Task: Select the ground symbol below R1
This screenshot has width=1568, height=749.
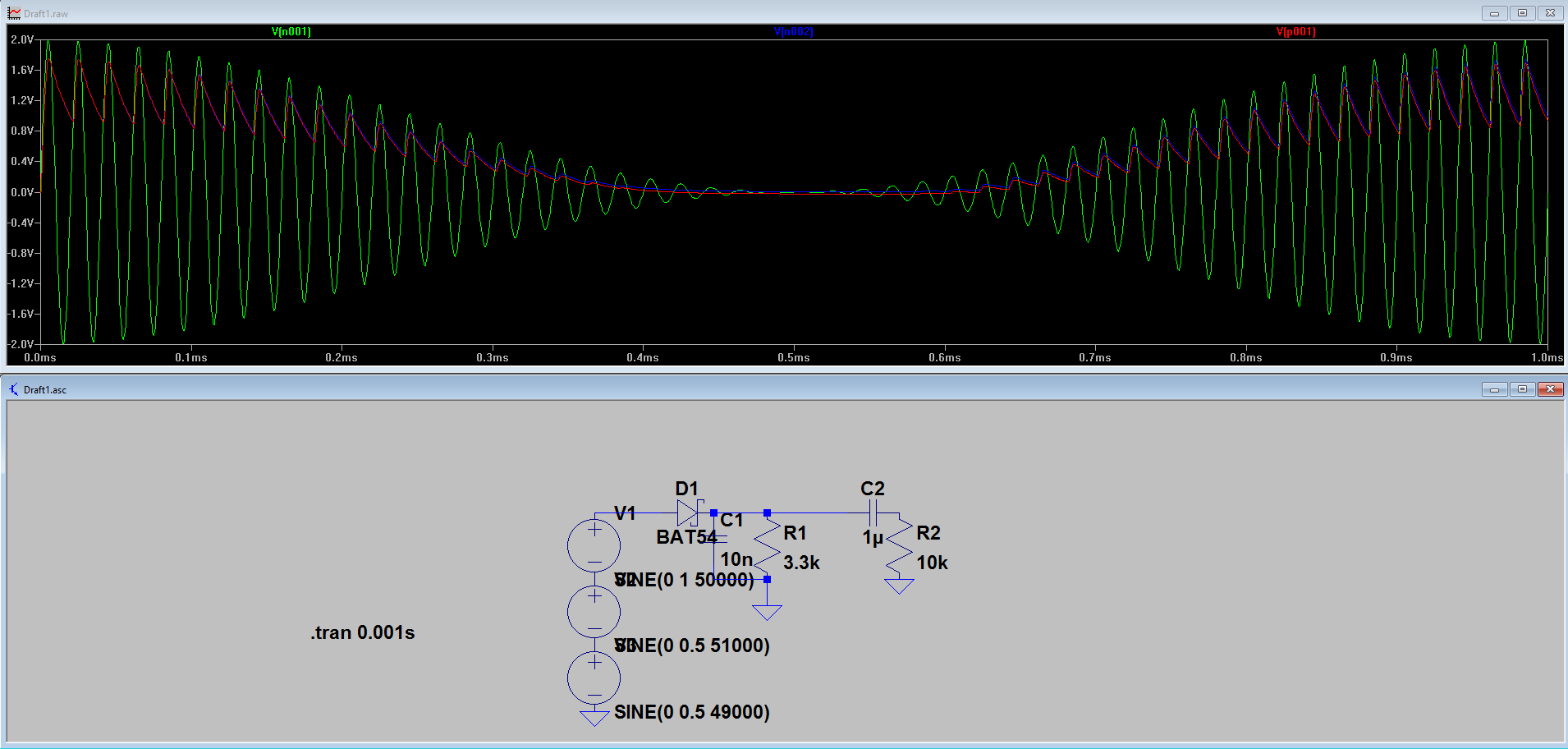Action: (767, 613)
